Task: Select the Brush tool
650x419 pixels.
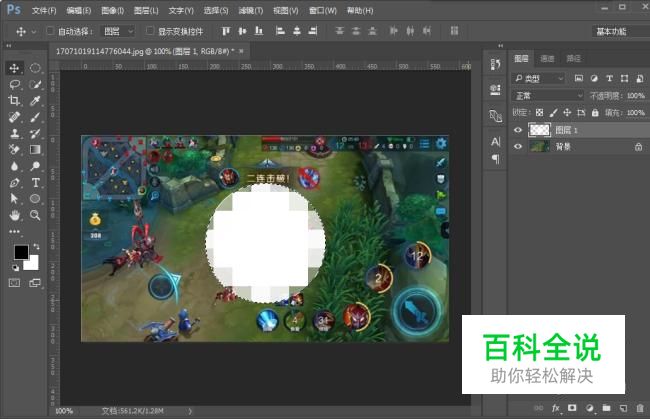Action: click(35, 117)
